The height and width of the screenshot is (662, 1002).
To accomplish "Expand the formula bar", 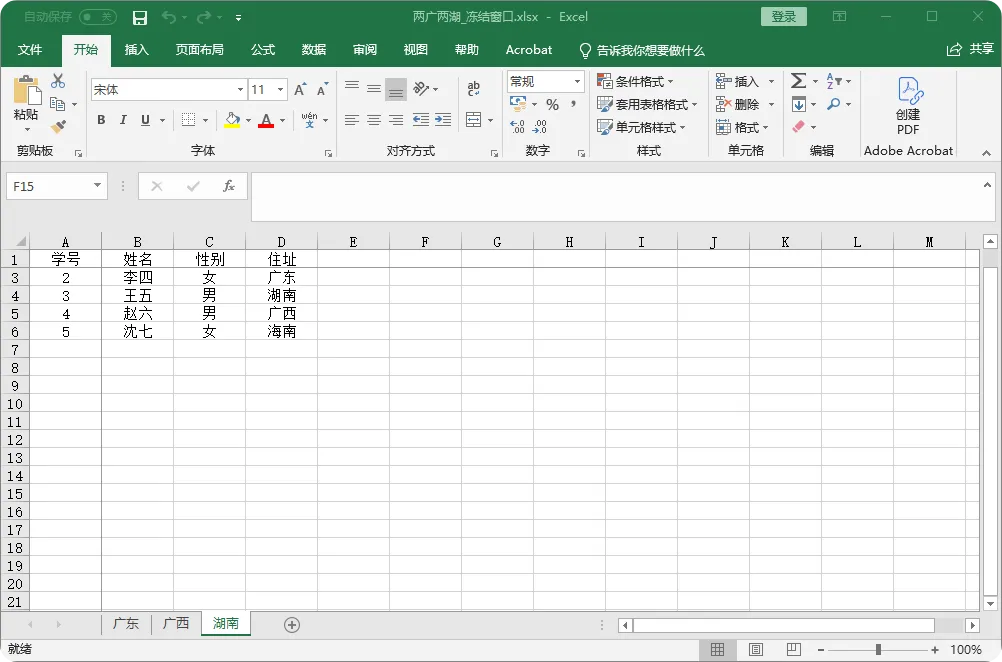I will (x=987, y=185).
